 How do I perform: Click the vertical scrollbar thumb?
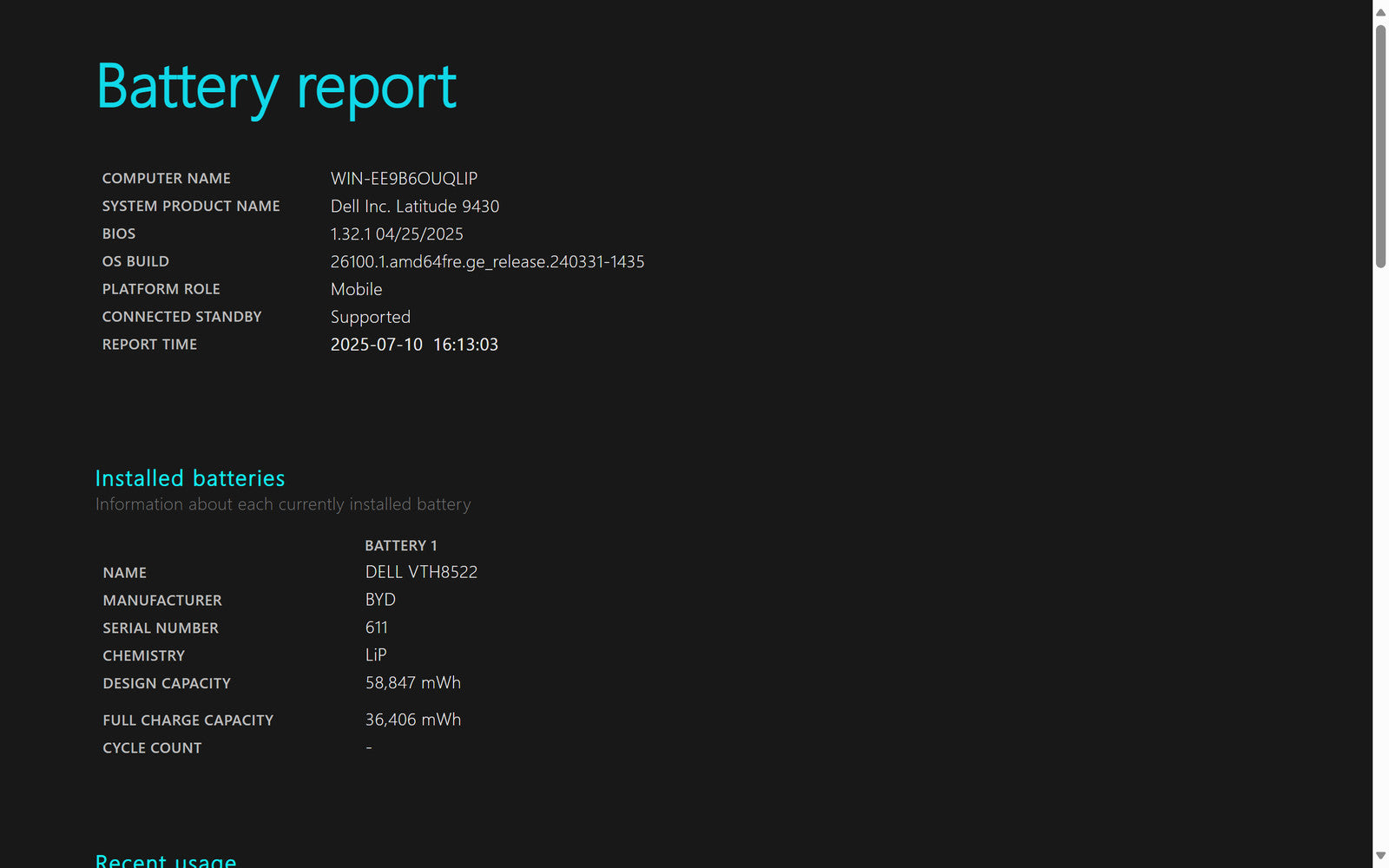pos(1380,147)
